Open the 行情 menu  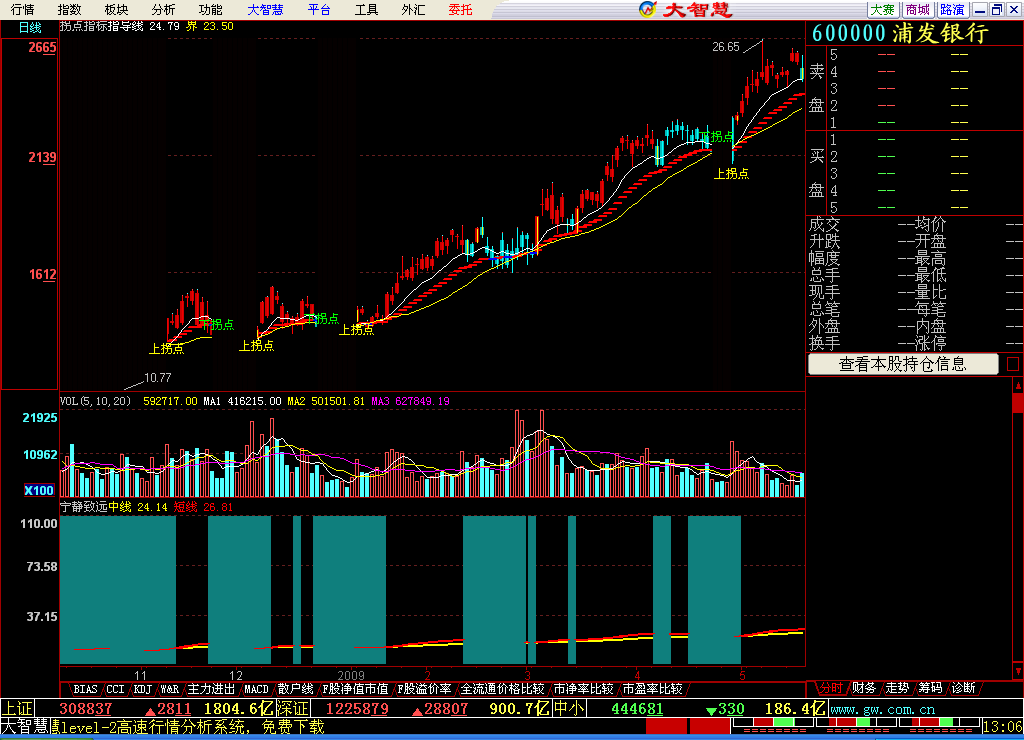pyautogui.click(x=22, y=10)
